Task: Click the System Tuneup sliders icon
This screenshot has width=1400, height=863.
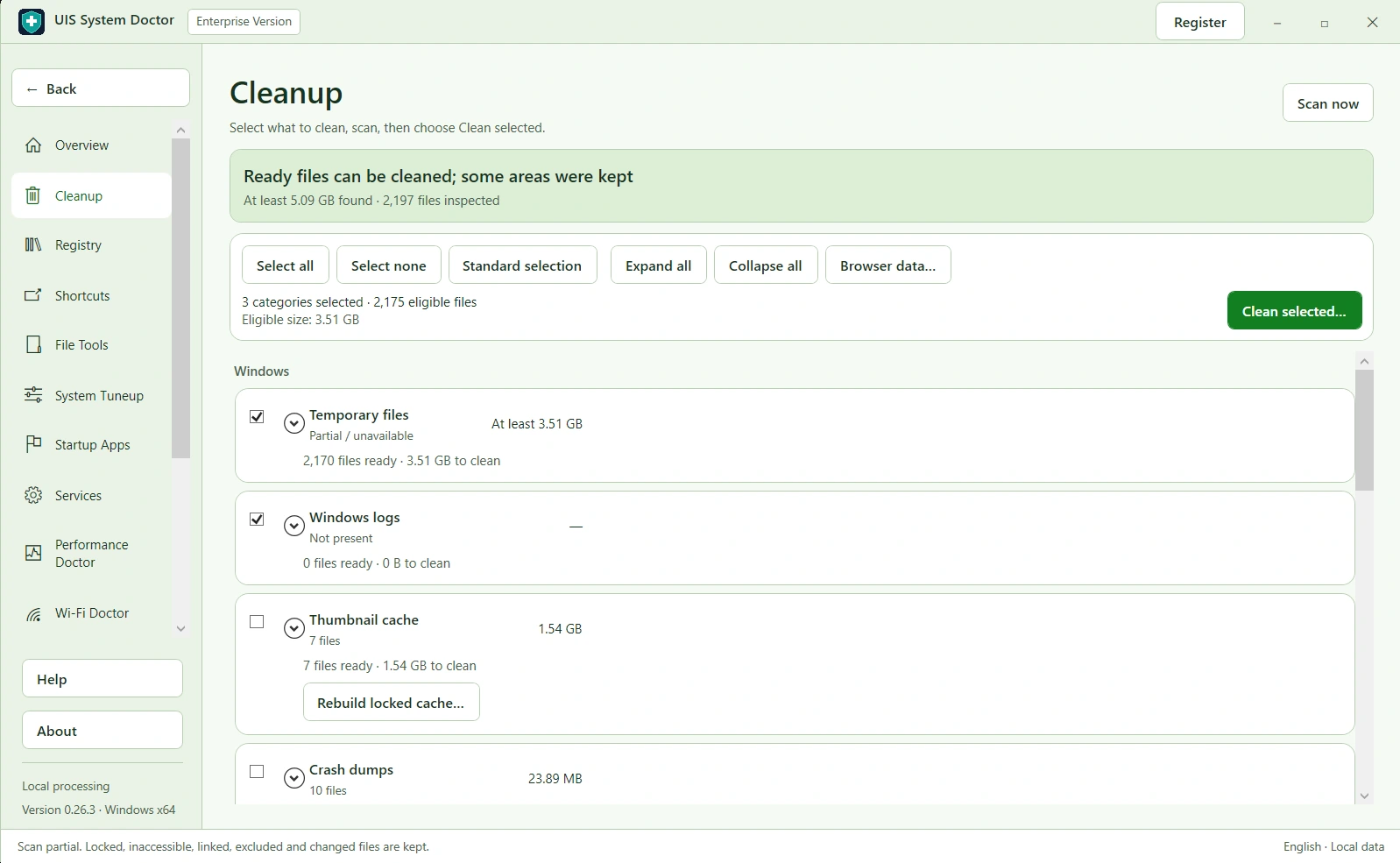Action: point(33,395)
